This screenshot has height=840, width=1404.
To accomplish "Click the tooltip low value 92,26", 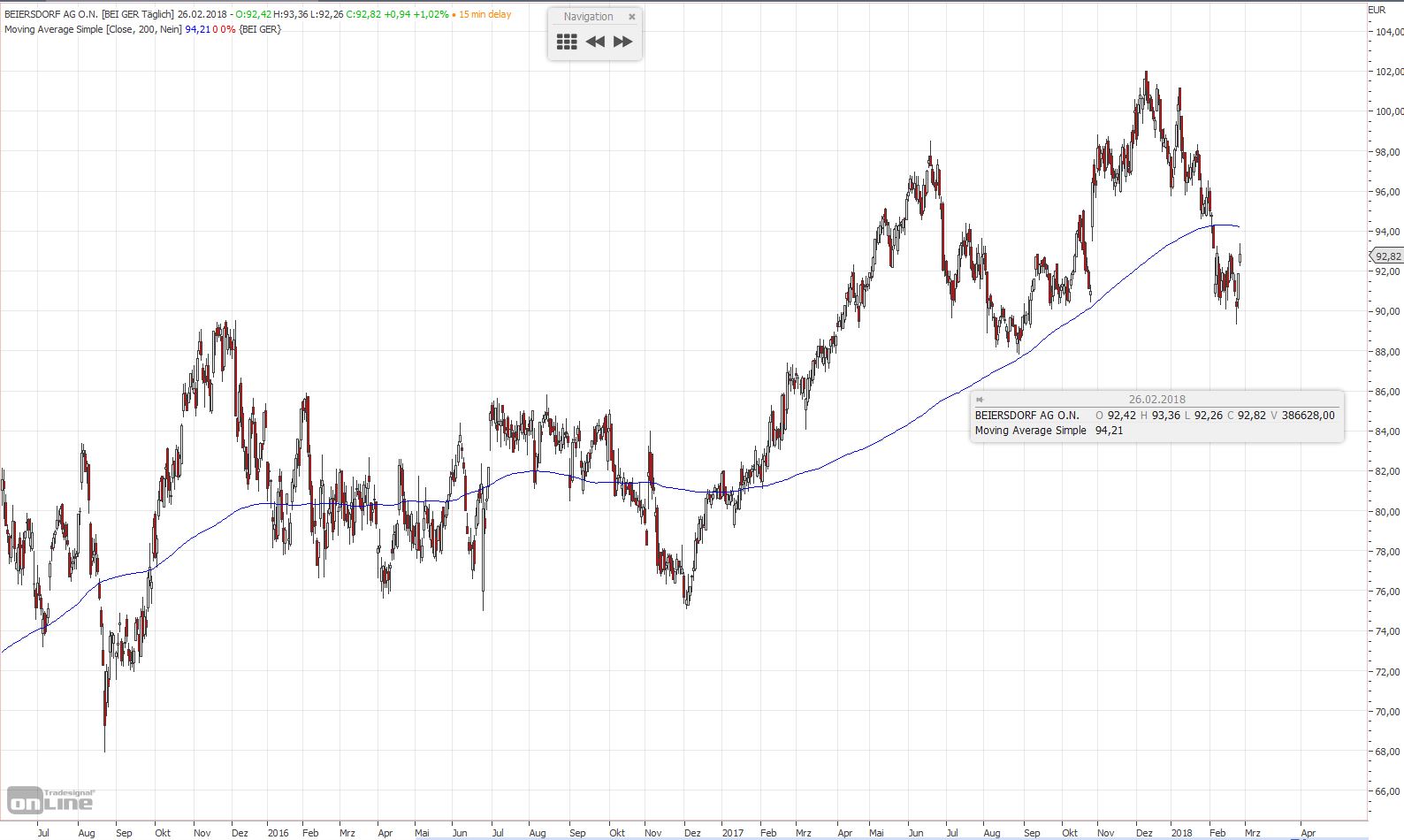I will click(1209, 415).
